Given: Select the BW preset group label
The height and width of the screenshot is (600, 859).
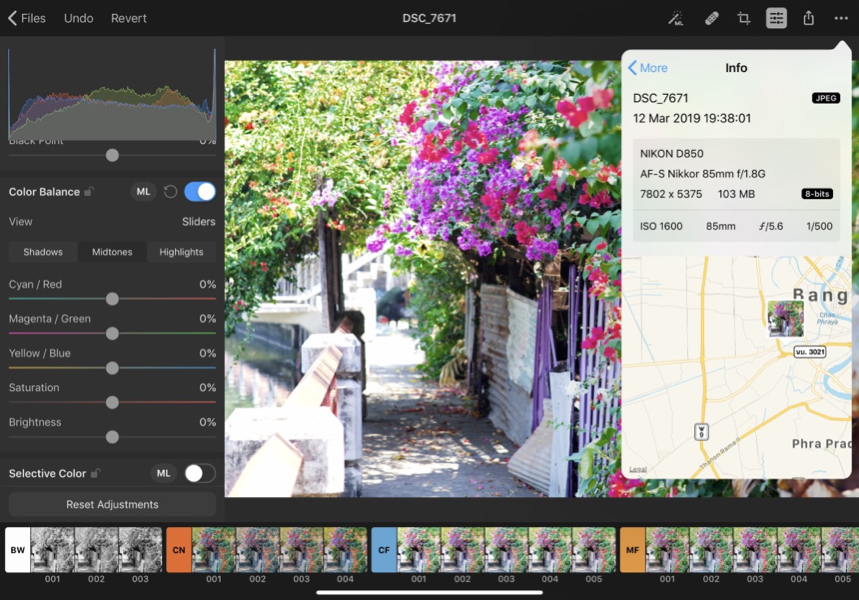Looking at the screenshot, I should coord(18,550).
